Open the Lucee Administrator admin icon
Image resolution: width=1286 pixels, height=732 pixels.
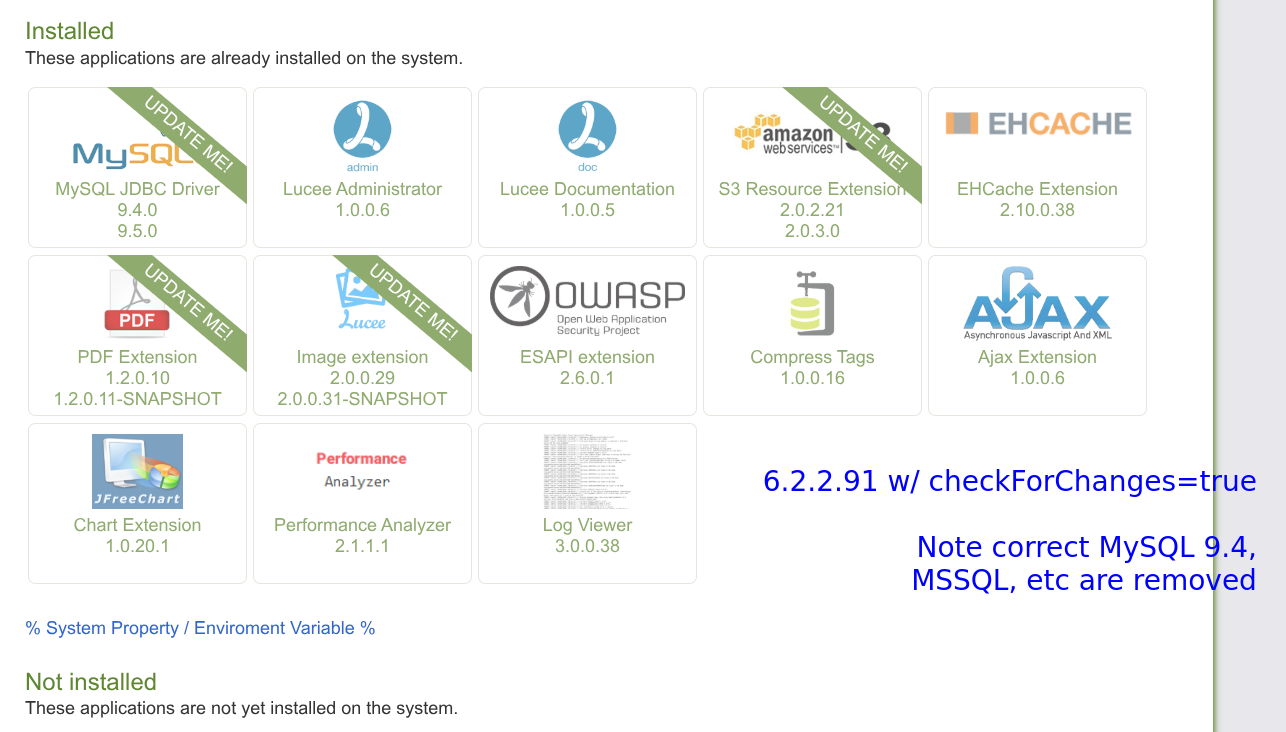[x=362, y=135]
